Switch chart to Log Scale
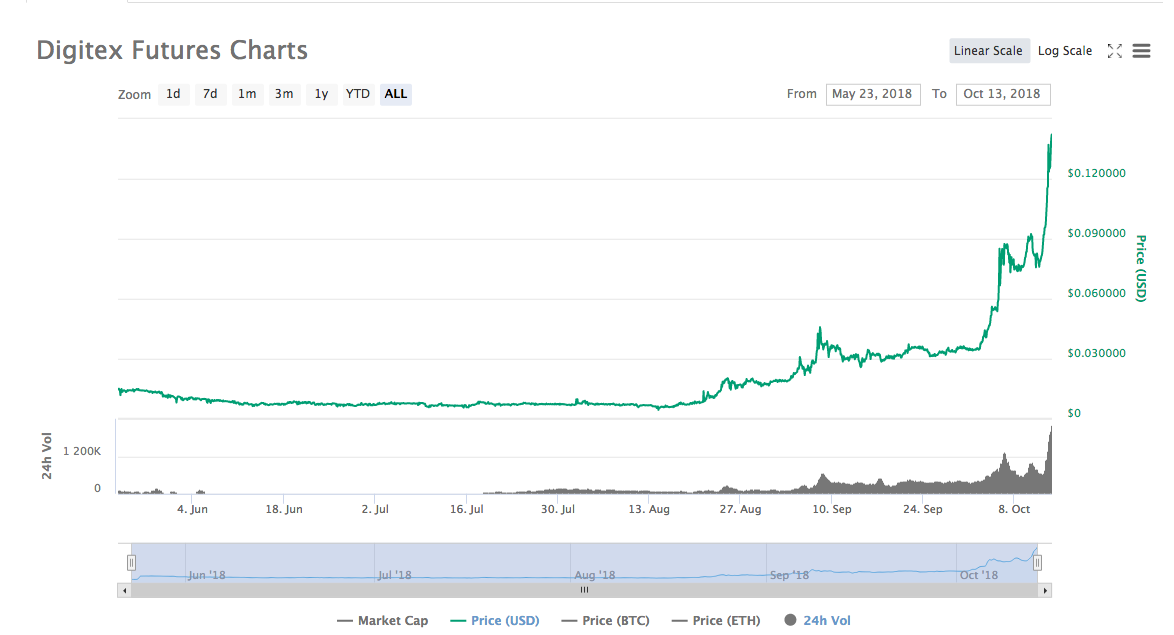Image resolution: width=1174 pixels, height=635 pixels. [x=1065, y=51]
